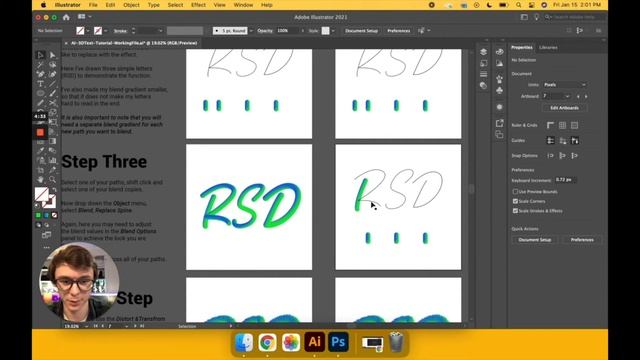The width and height of the screenshot is (640, 360).
Task: Click the Discover lightbulb icon
Action: (x=536, y=17)
